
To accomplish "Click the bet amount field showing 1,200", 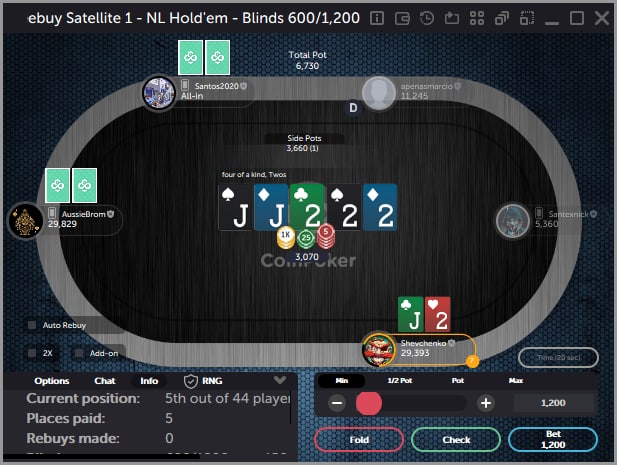I will (x=553, y=403).
